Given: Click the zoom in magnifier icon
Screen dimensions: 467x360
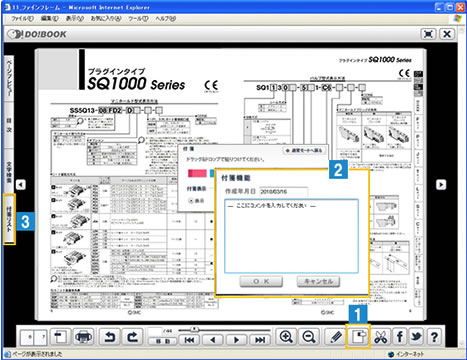Looking at the screenshot, I should 286,337.
